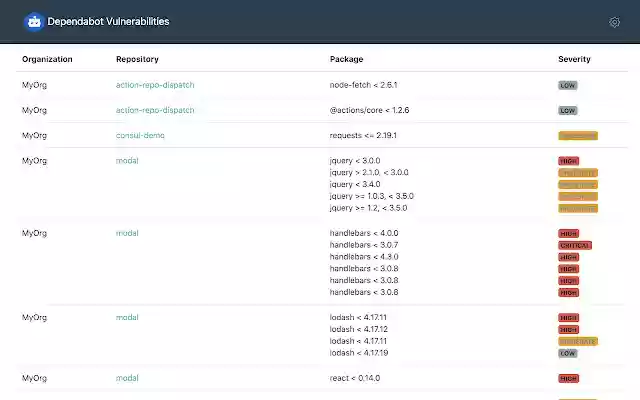This screenshot has height=400, width=640.
Task: Select package text handlebars < 4.3.0
Action: [x=364, y=257]
